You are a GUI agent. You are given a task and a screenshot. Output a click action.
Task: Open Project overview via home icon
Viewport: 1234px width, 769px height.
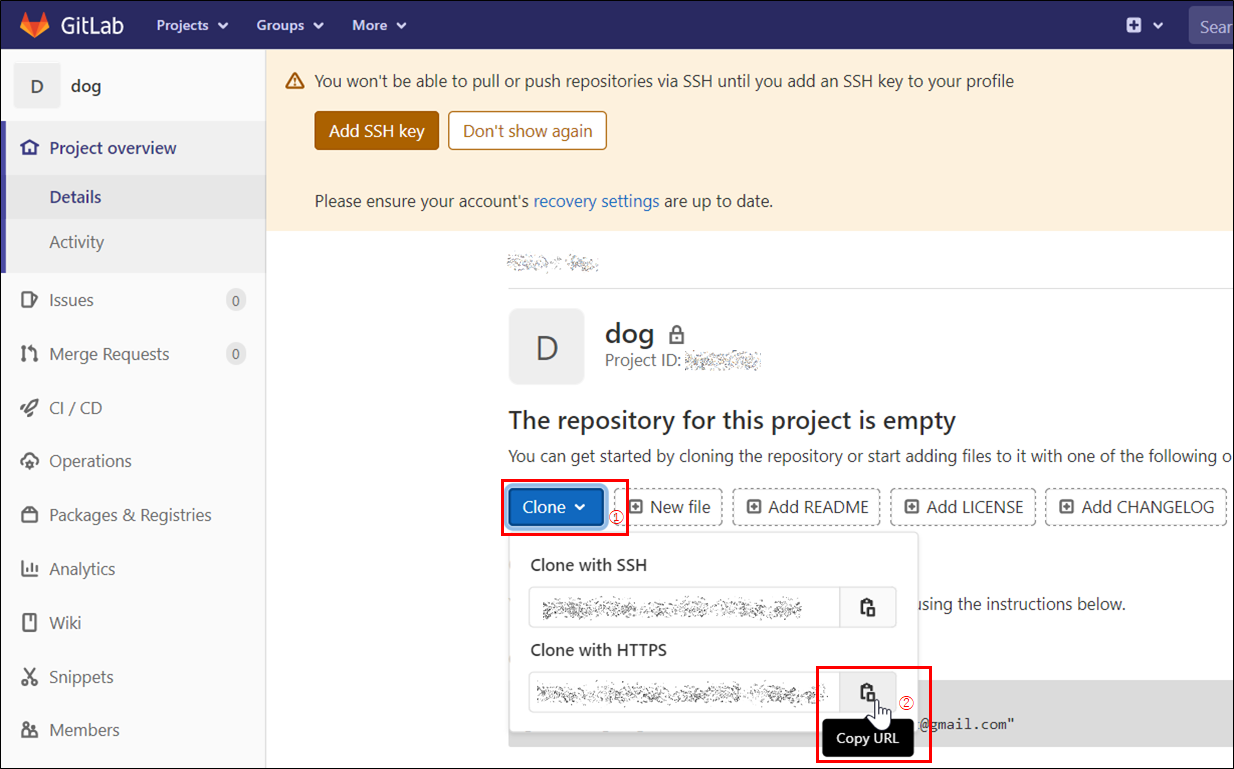(30, 147)
